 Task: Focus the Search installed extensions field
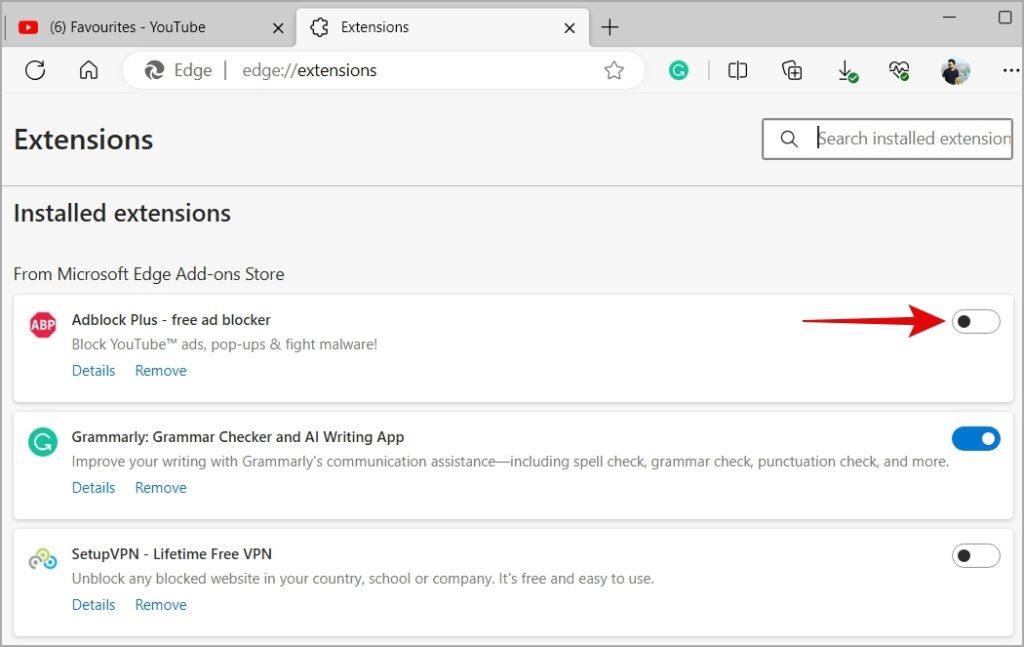(x=887, y=138)
